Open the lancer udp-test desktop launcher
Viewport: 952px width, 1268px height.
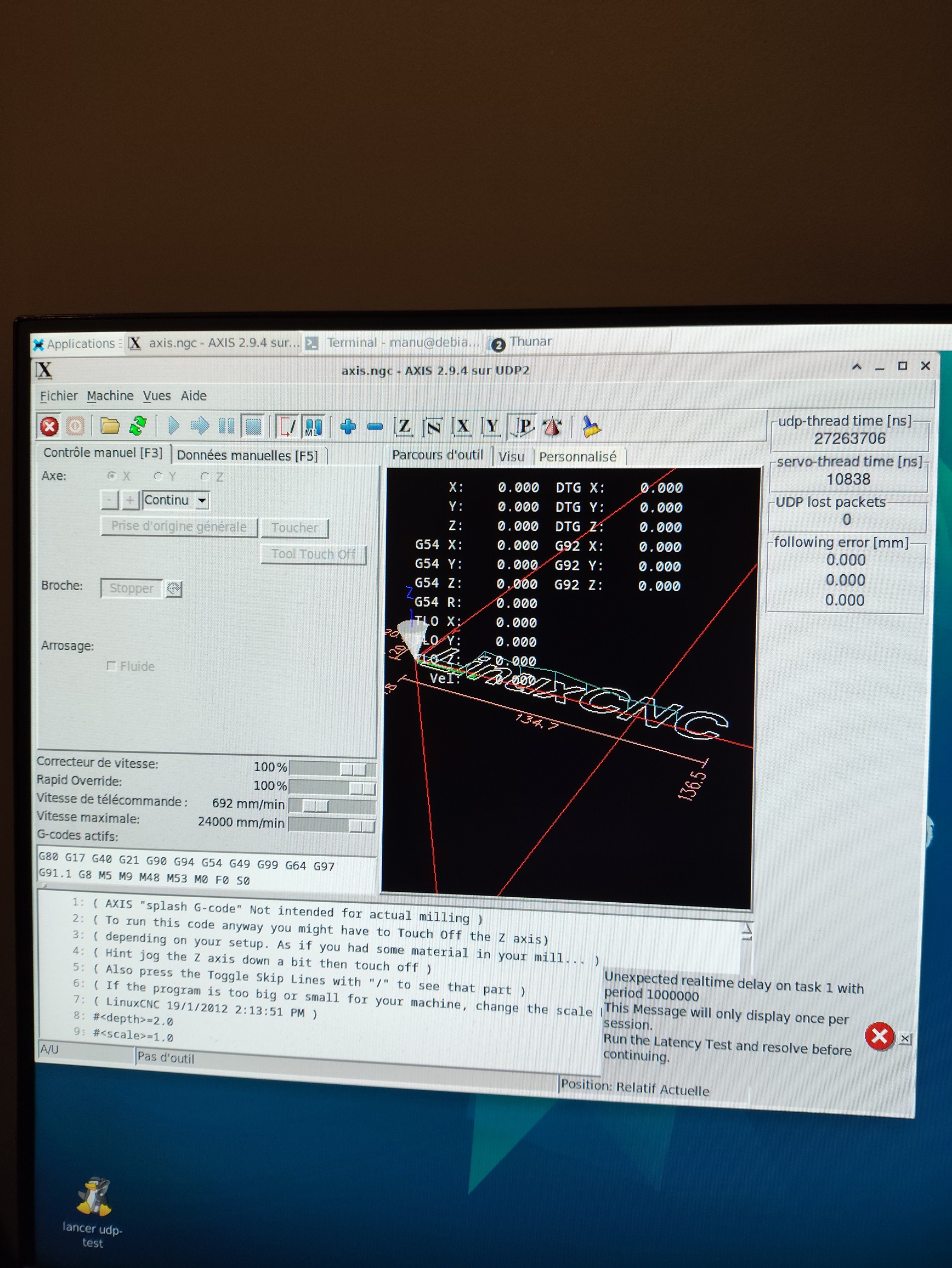click(92, 1212)
